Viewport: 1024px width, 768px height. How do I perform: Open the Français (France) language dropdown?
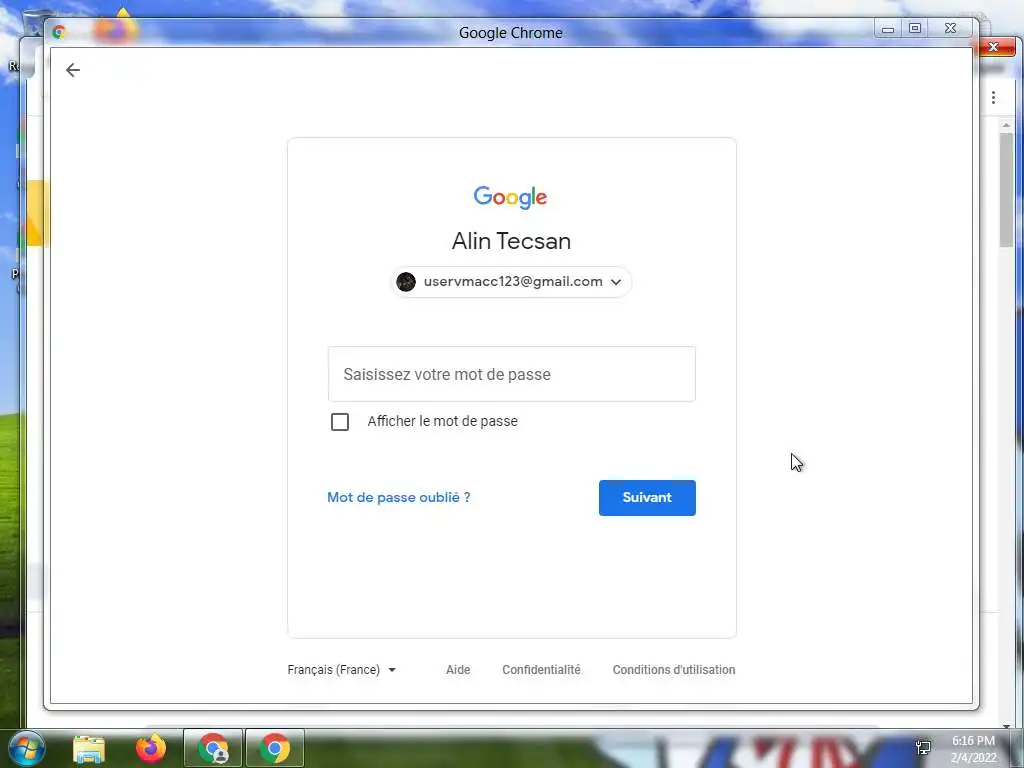click(342, 669)
